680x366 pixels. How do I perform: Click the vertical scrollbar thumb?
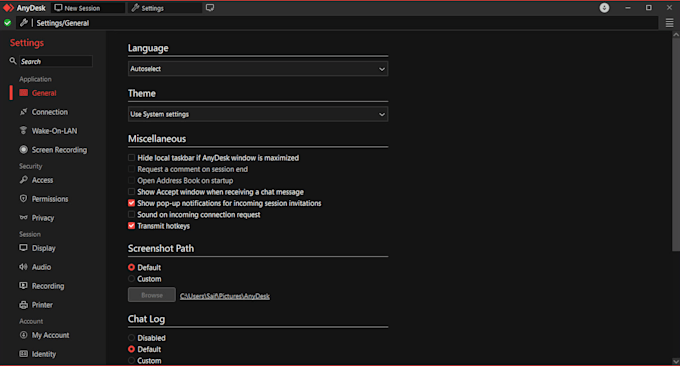[x=676, y=145]
